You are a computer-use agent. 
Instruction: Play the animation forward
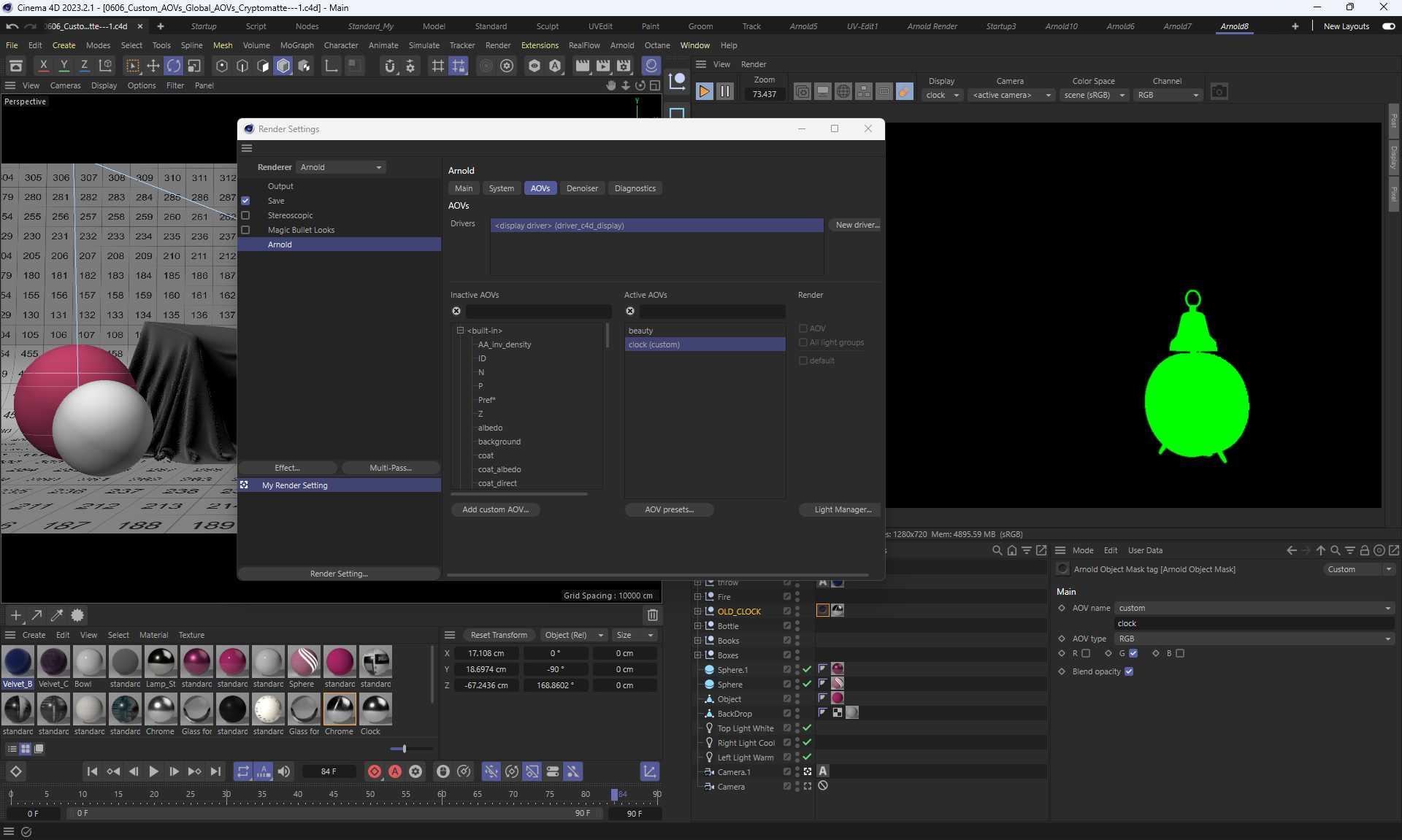[153, 771]
